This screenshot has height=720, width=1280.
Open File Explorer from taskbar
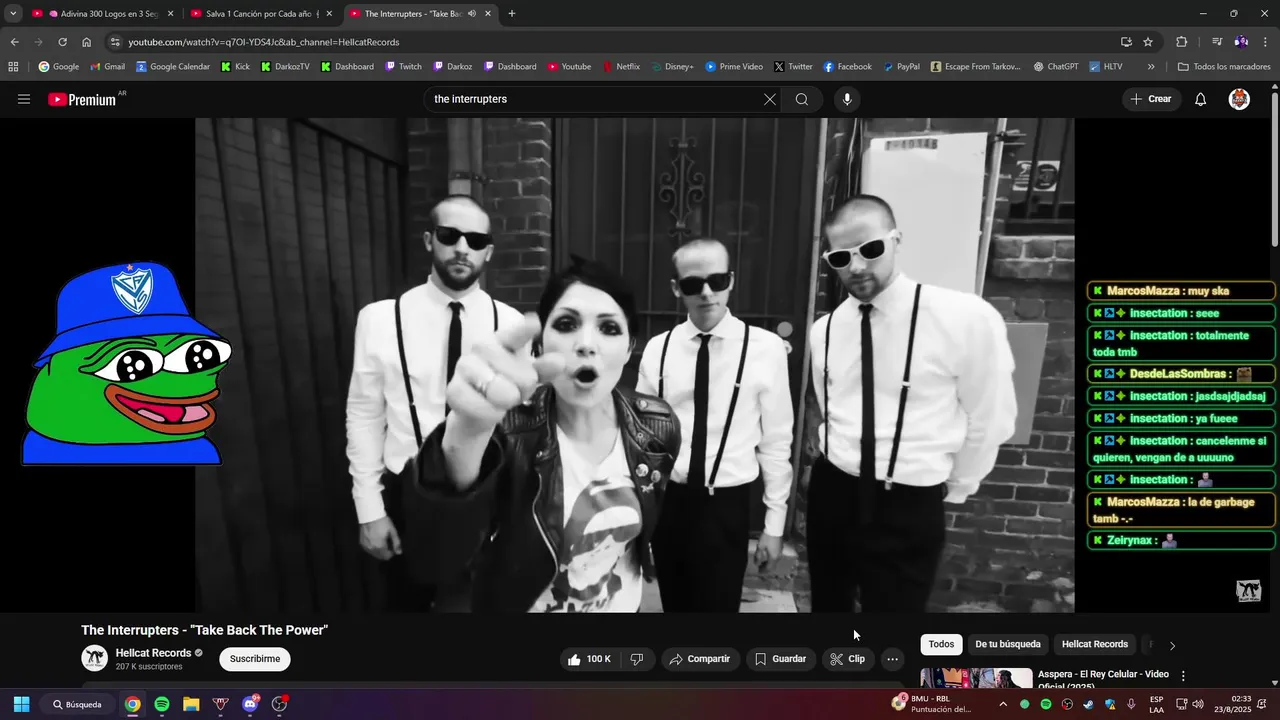[191, 704]
